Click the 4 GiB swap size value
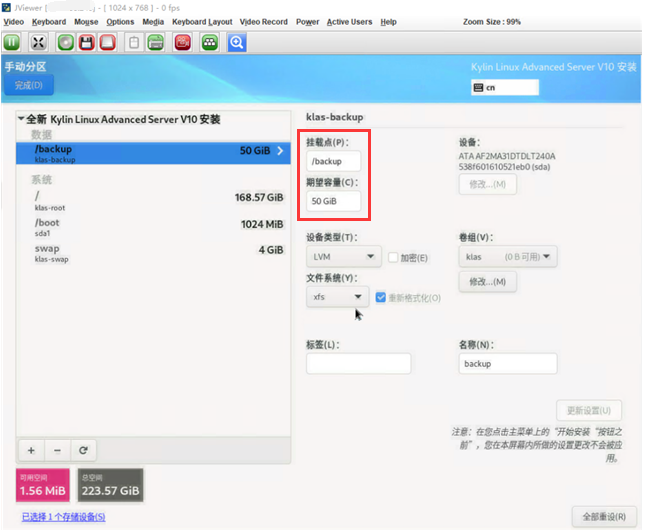 click(x=271, y=250)
